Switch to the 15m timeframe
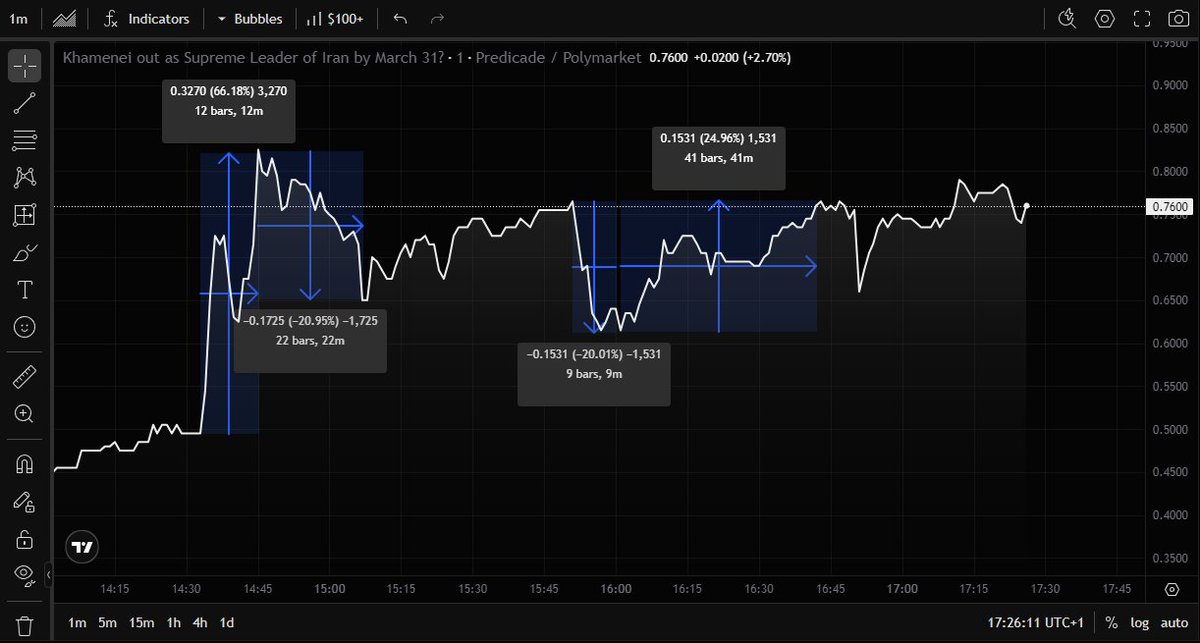Viewport: 1200px width, 643px height. pyautogui.click(x=141, y=622)
